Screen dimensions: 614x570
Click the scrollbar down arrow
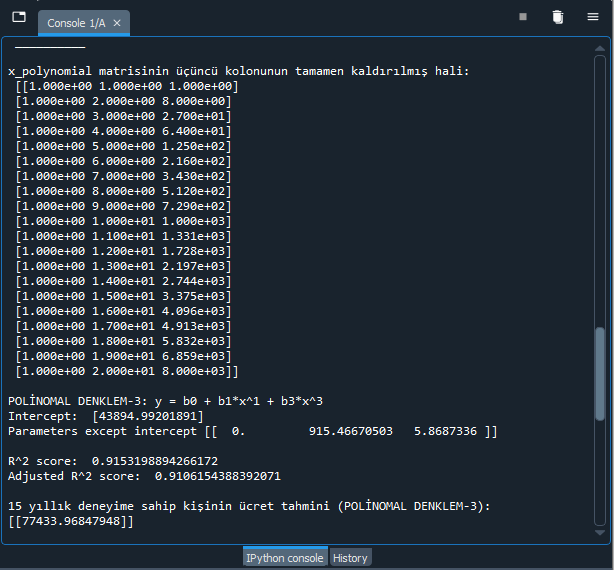pyautogui.click(x=600, y=532)
